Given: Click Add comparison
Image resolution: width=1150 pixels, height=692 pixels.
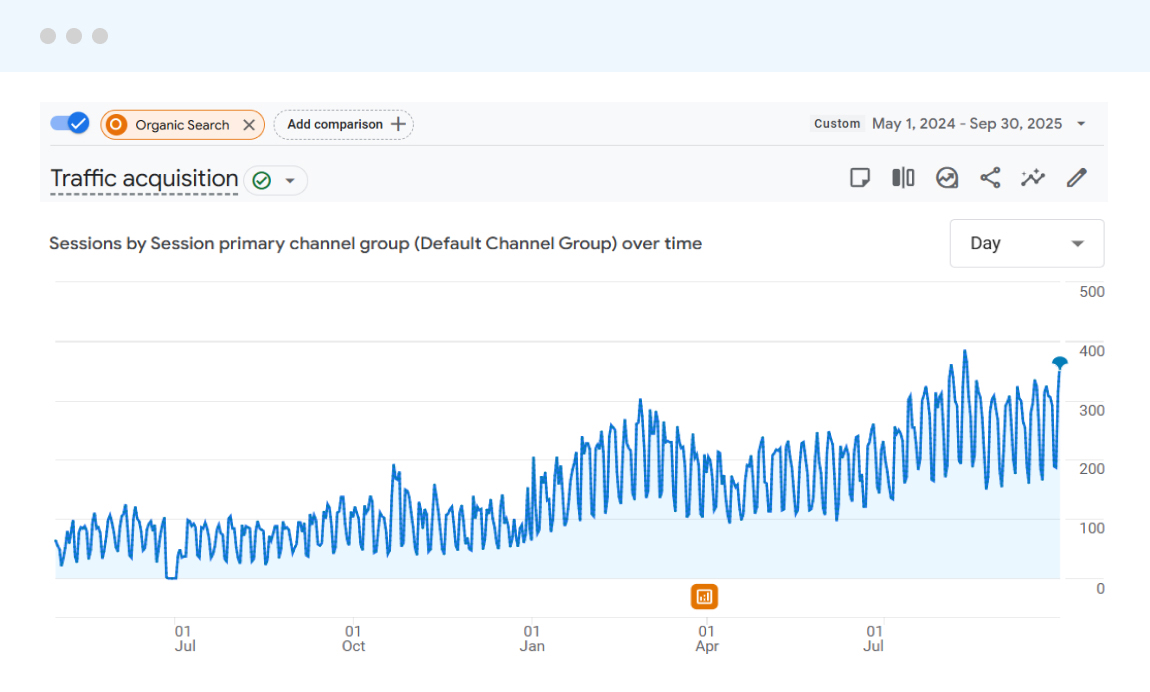Looking at the screenshot, I should pos(343,124).
